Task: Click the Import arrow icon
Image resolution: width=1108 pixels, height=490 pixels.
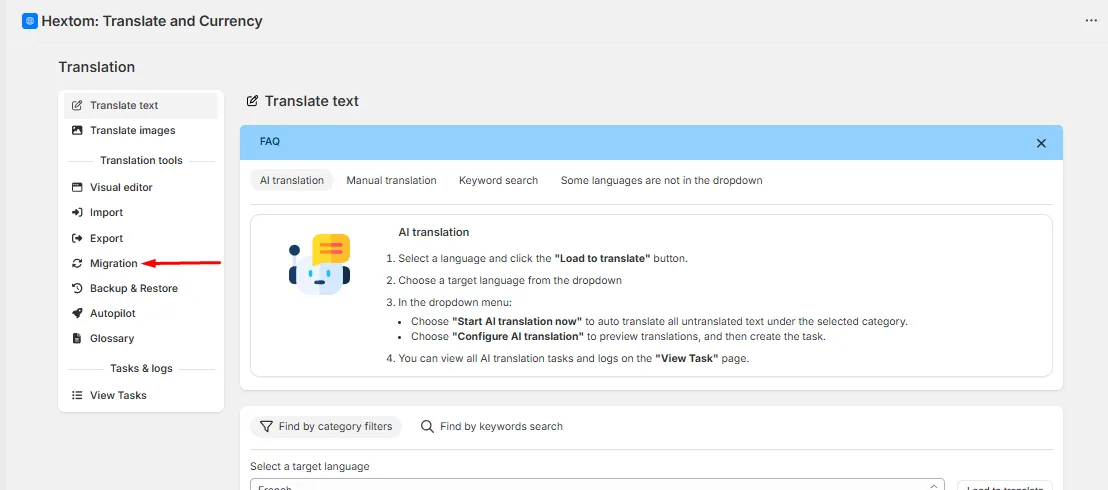Action: click(x=77, y=213)
